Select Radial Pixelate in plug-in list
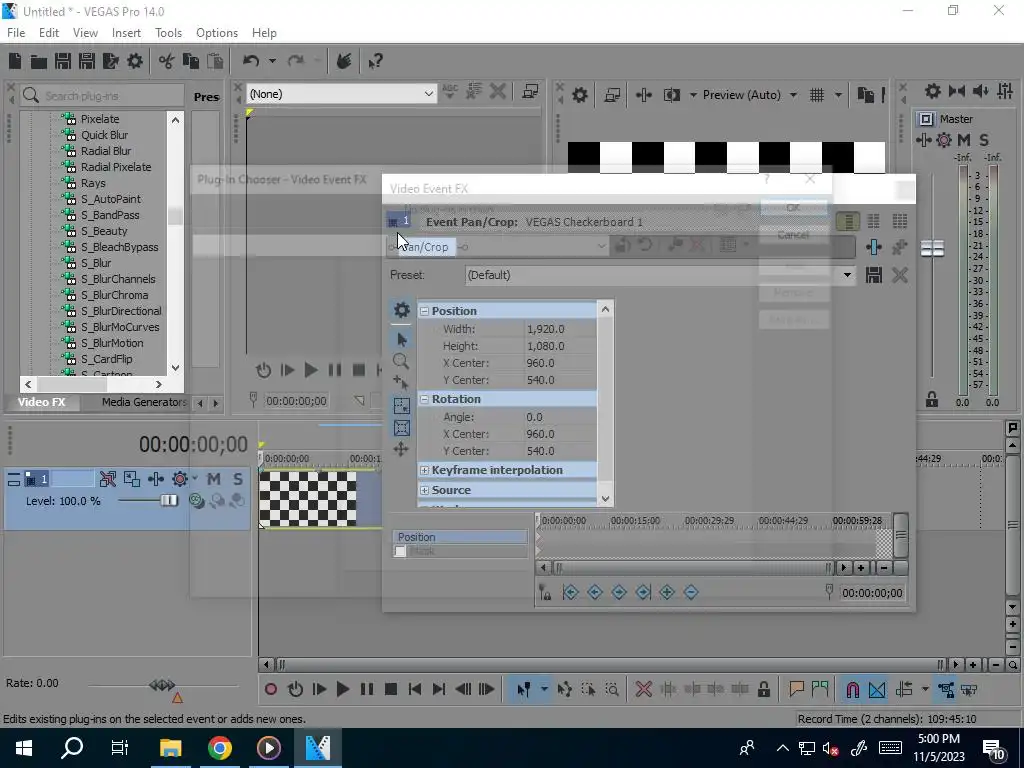 pyautogui.click(x=116, y=167)
